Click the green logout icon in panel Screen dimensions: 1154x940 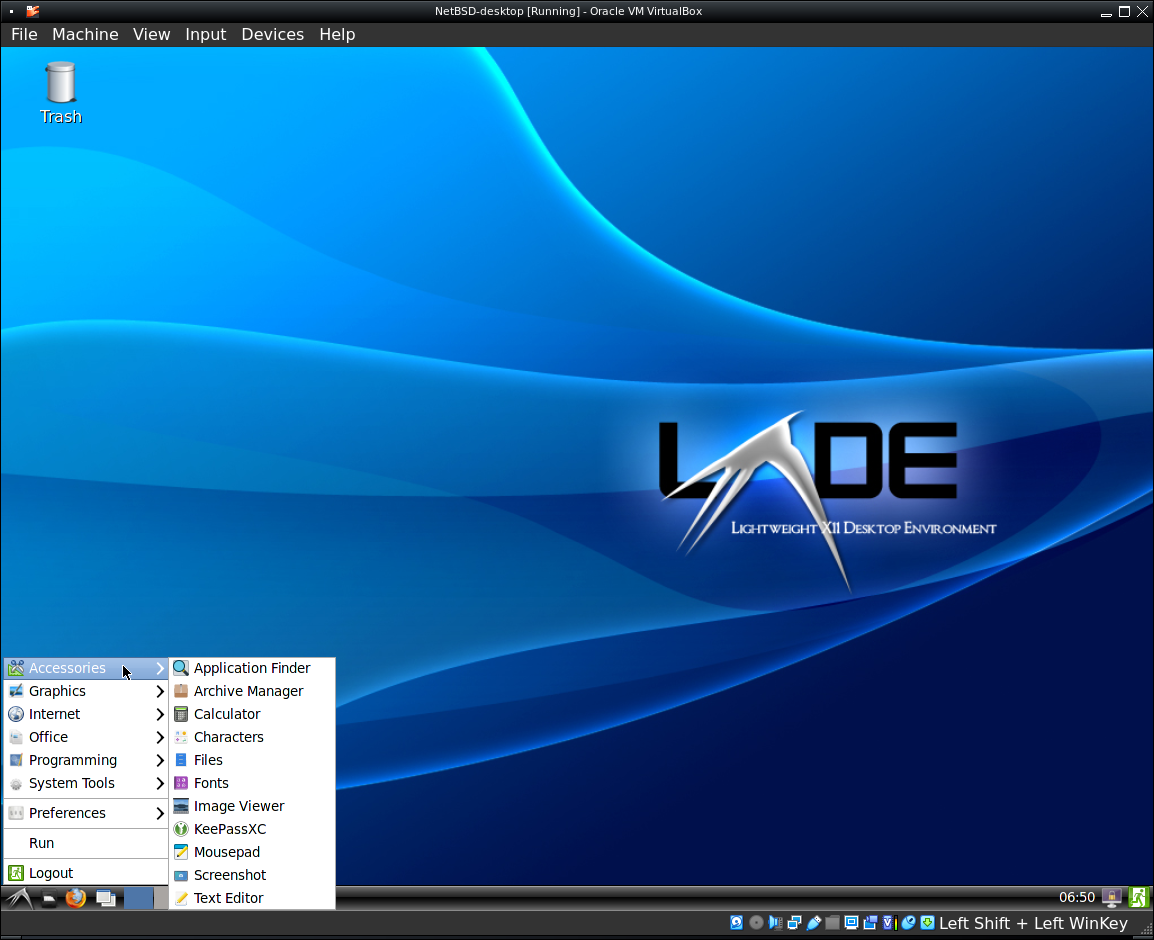(x=1138, y=897)
